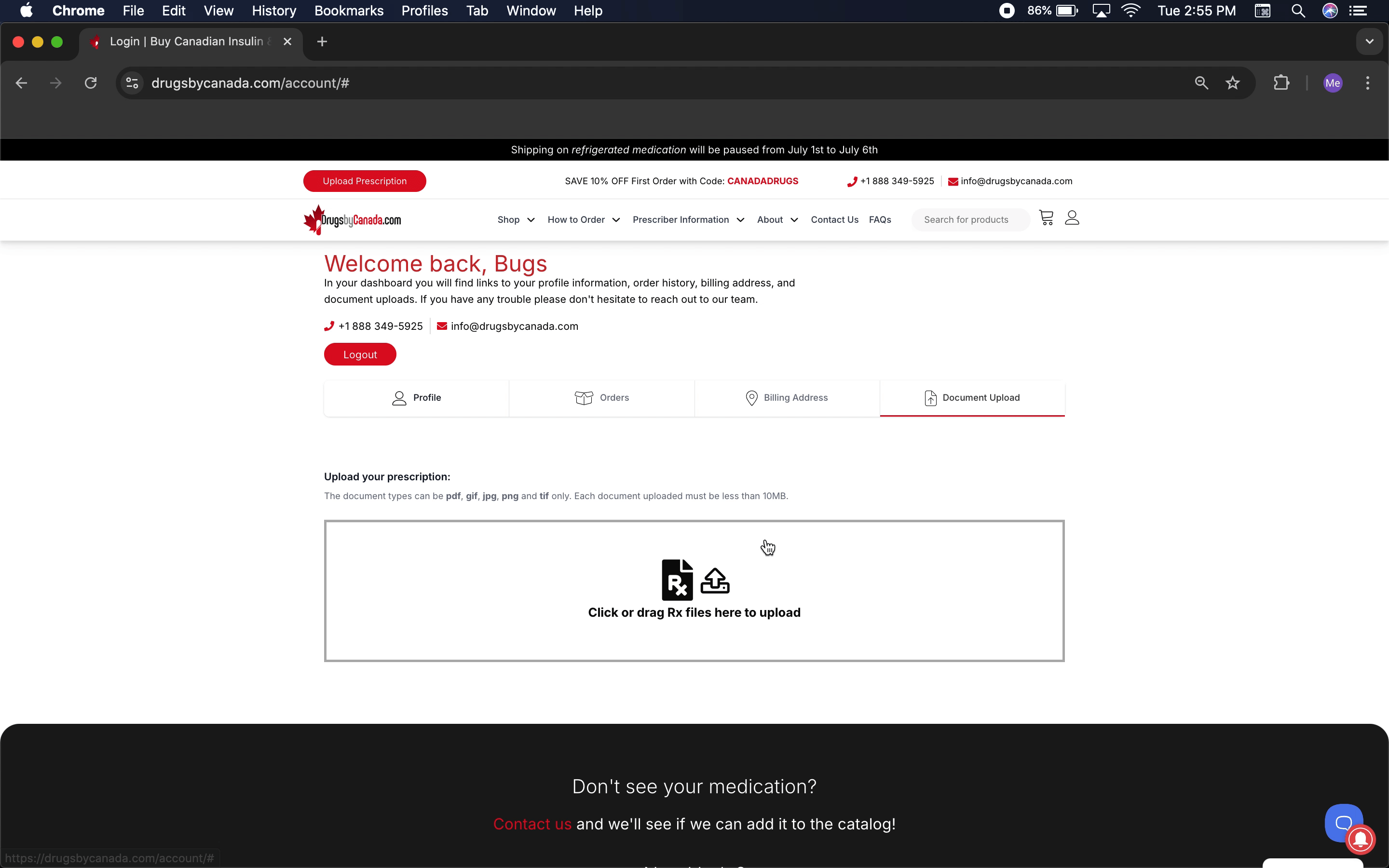Viewport: 1389px width, 868px height.
Task: Click the Search for products field
Action: pyautogui.click(x=970, y=220)
